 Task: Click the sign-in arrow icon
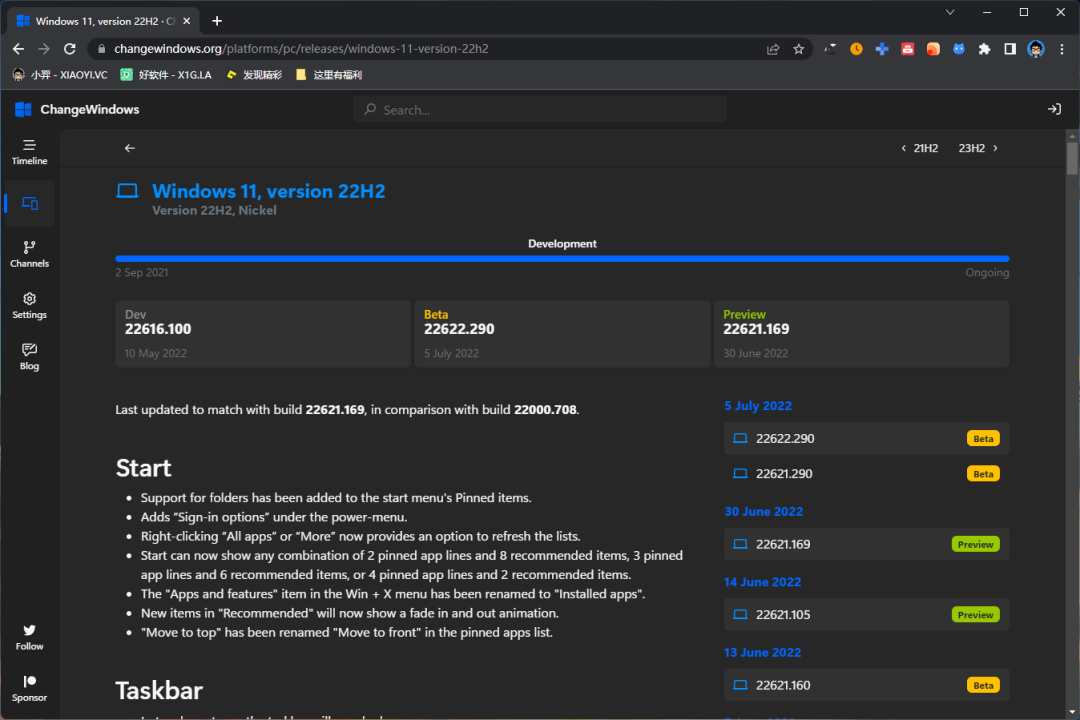tap(1053, 110)
